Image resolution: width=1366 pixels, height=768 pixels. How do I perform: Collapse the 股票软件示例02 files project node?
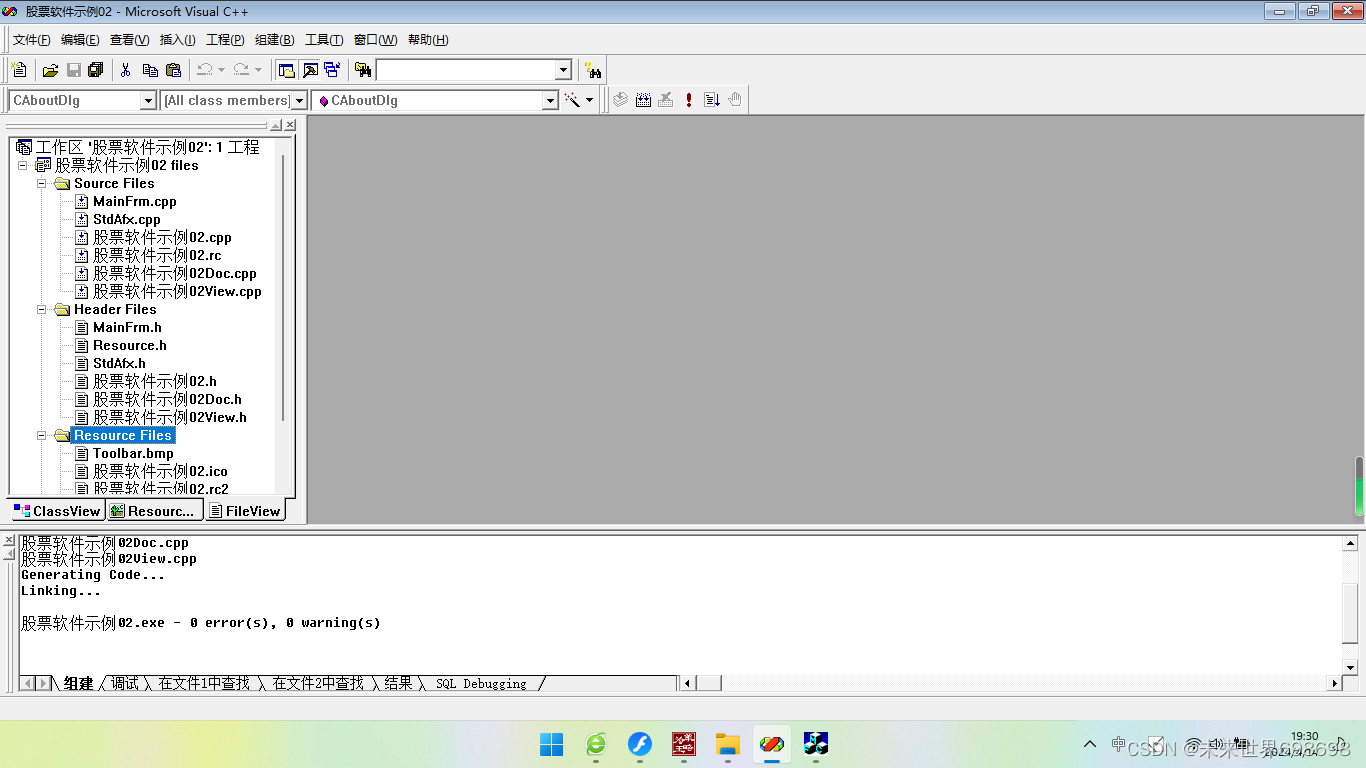[x=23, y=165]
